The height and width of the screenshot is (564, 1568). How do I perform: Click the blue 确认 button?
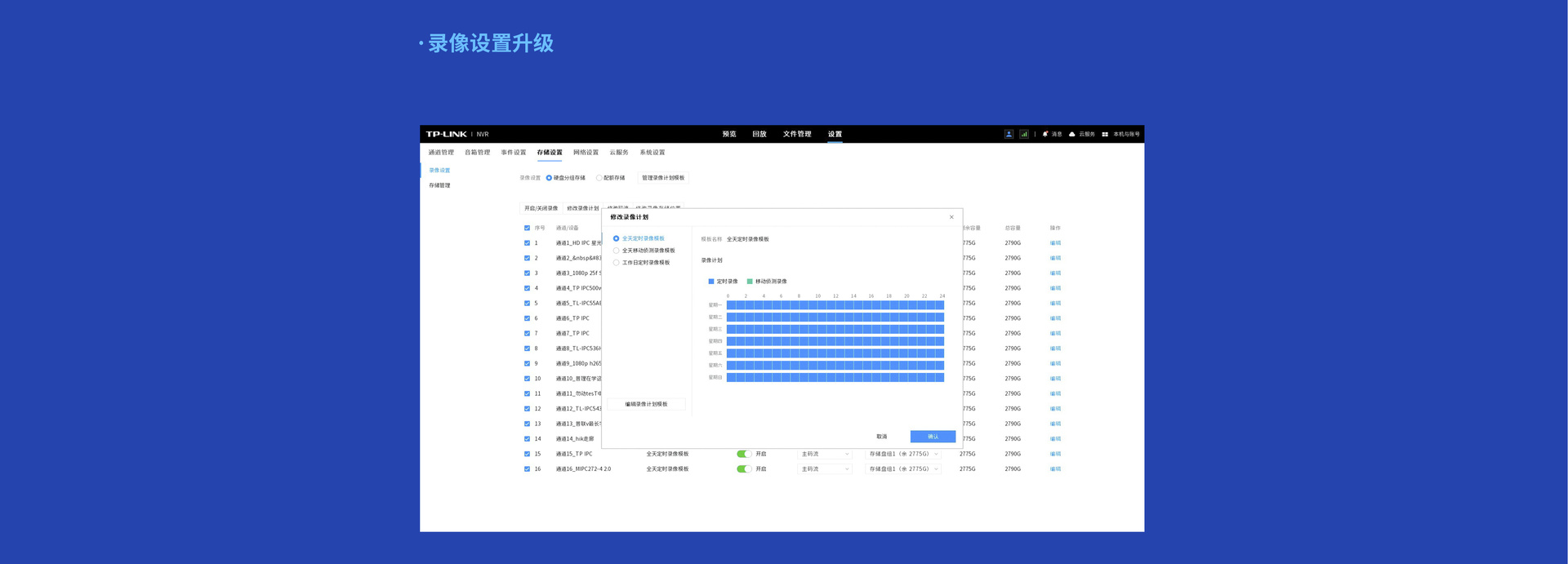point(933,437)
